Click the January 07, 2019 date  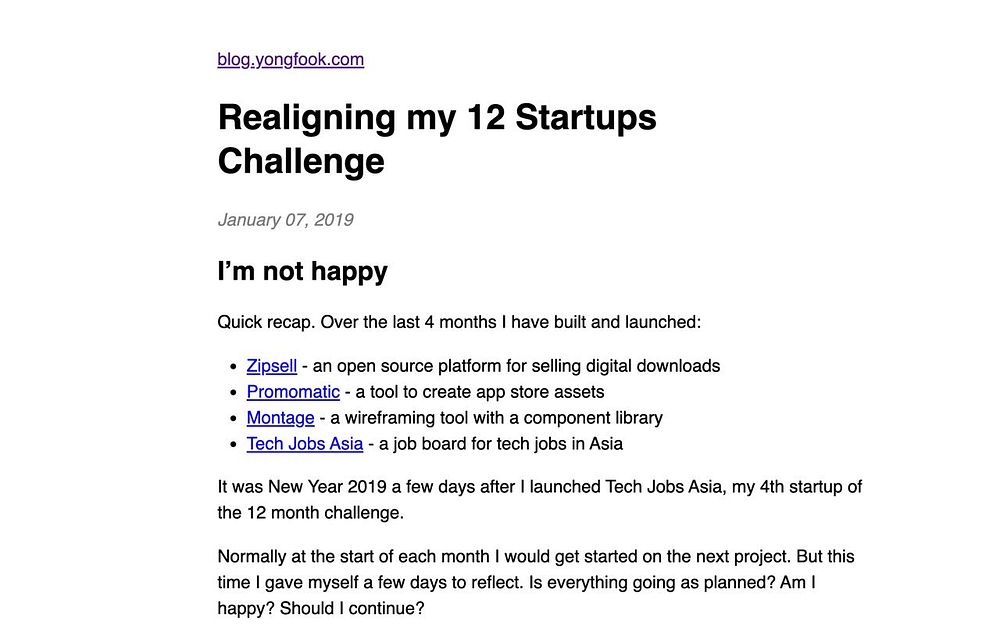point(285,220)
